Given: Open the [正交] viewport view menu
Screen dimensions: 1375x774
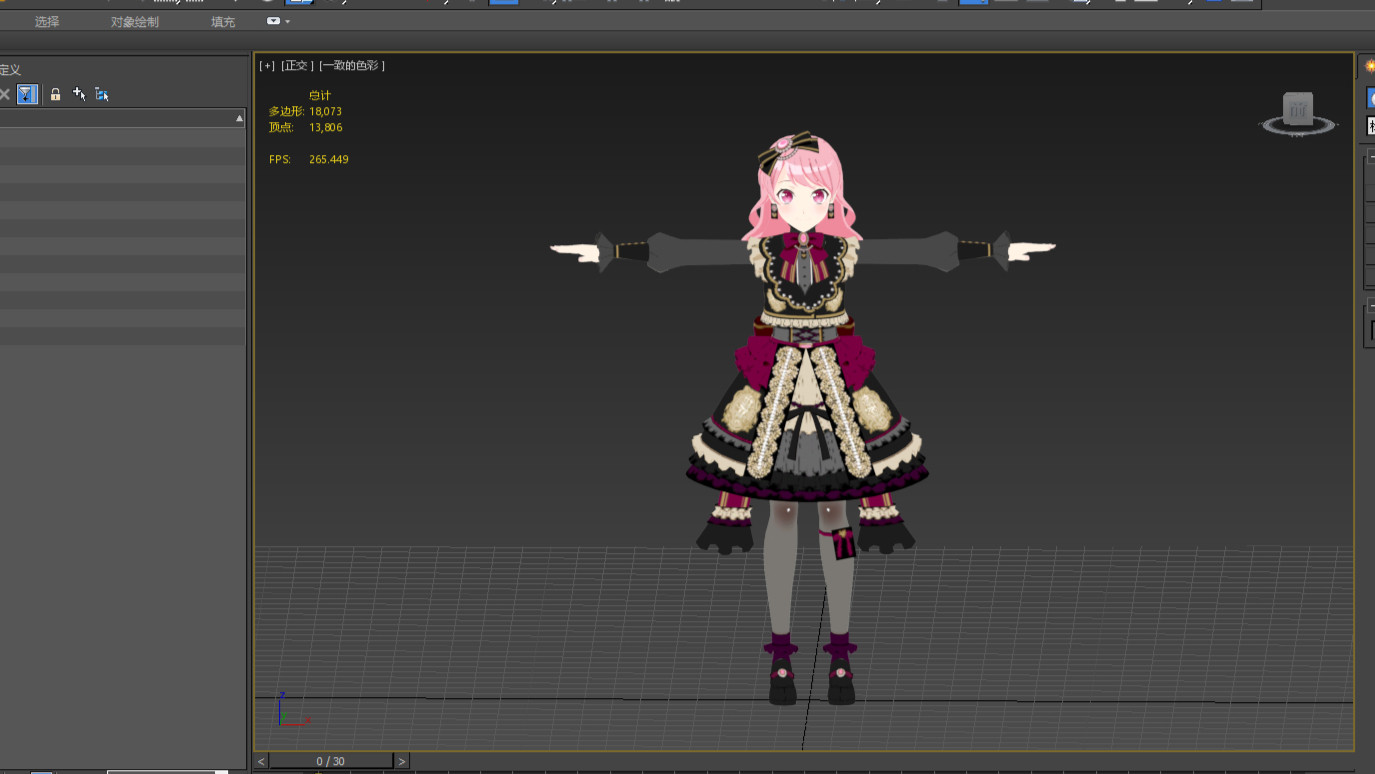Looking at the screenshot, I should (297, 66).
